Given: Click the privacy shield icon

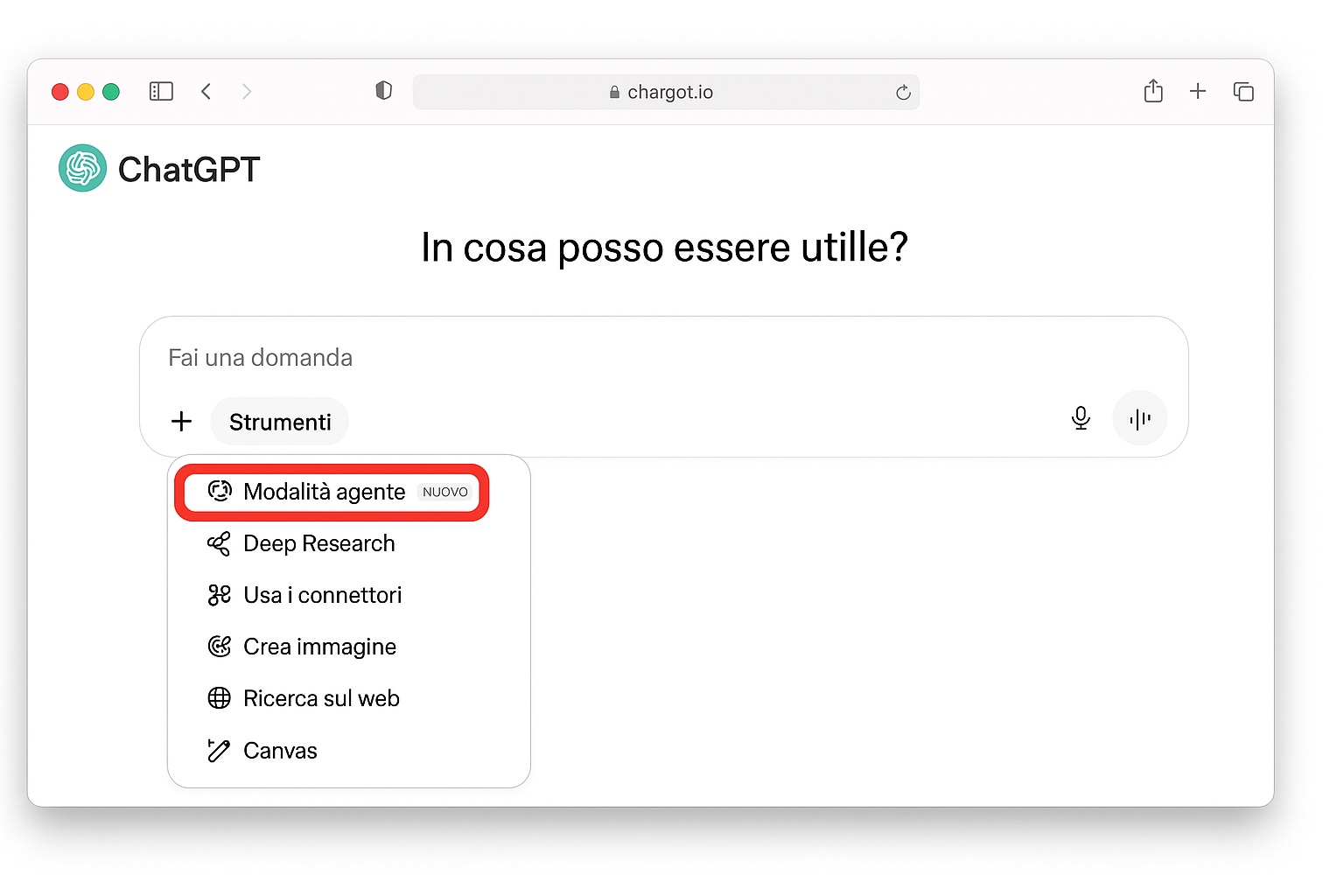Looking at the screenshot, I should [x=383, y=91].
